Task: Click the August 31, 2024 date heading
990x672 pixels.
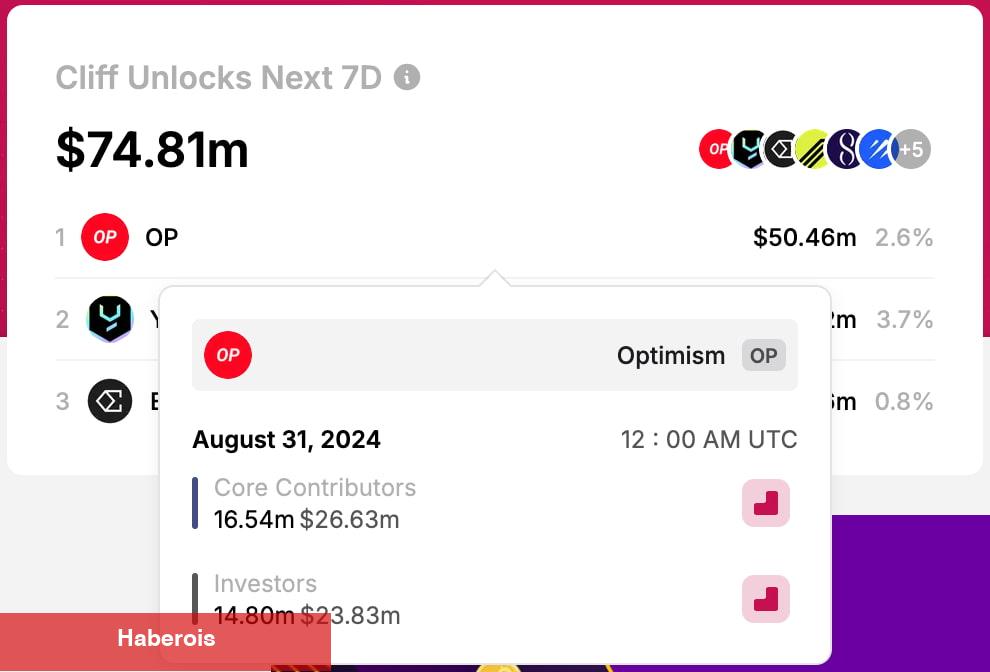Action: coord(286,439)
